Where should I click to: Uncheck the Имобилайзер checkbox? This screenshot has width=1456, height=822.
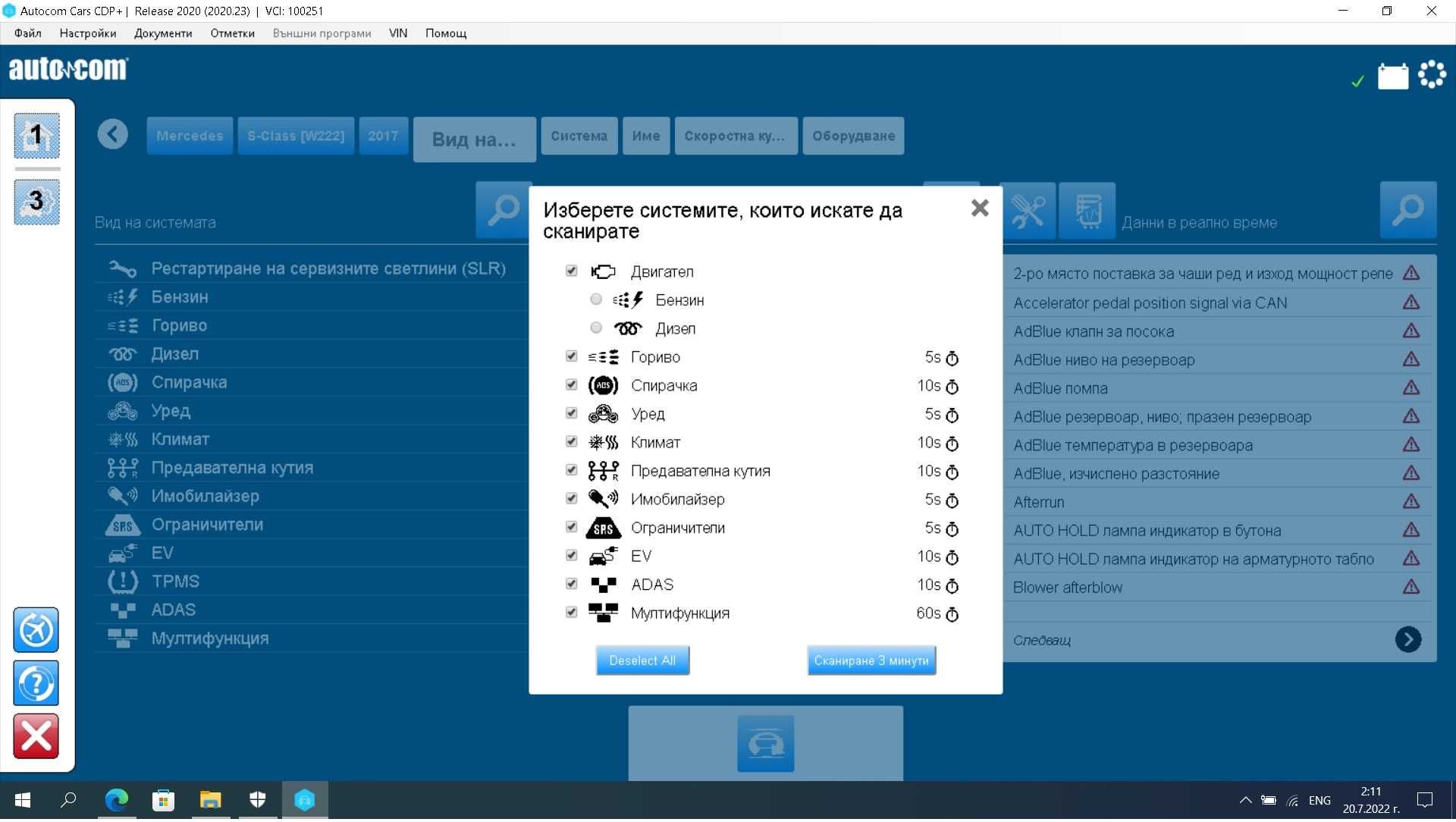coord(572,499)
